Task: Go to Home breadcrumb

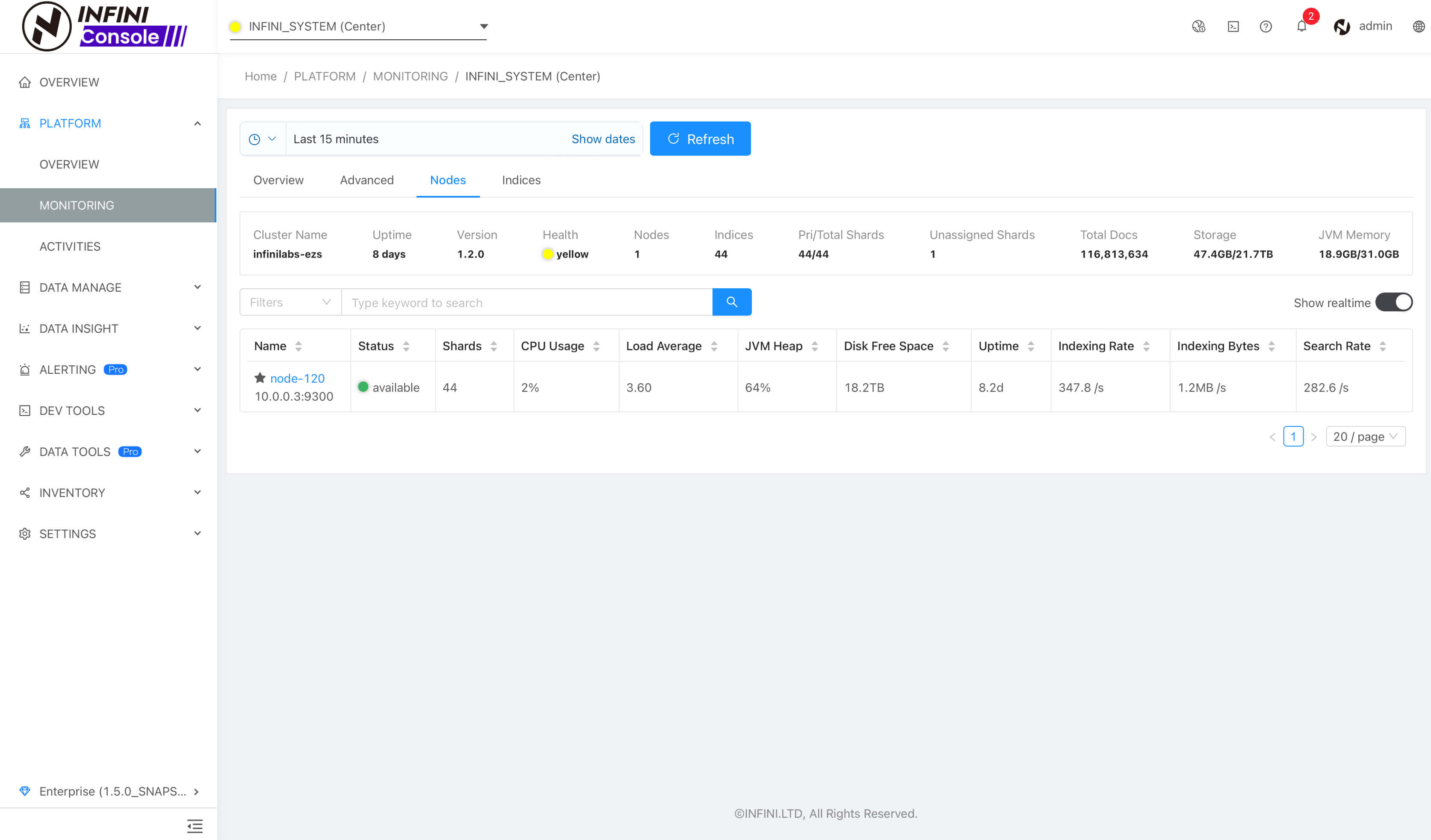Action: pyautogui.click(x=260, y=76)
